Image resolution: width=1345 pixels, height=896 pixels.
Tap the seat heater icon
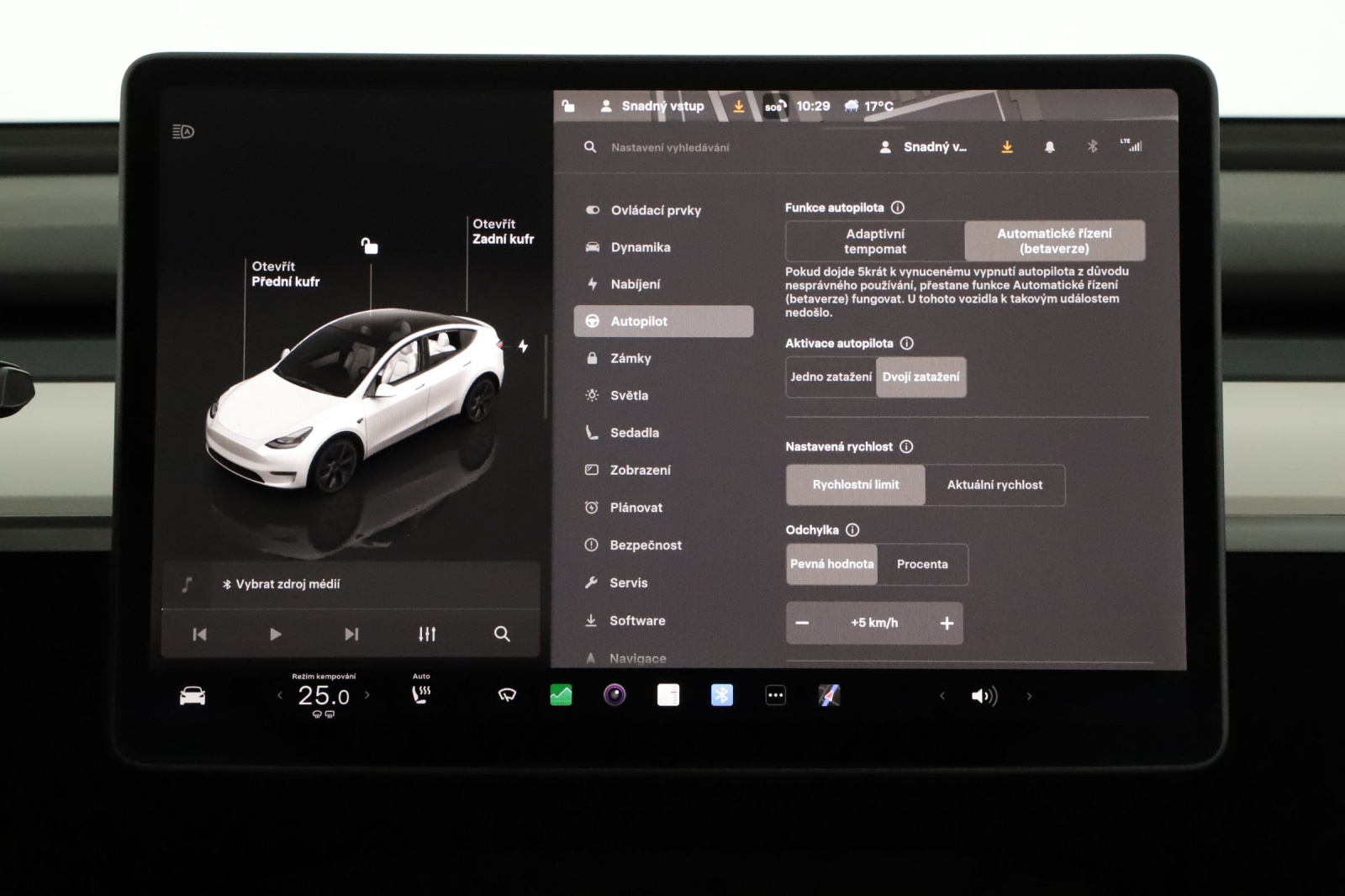420,694
